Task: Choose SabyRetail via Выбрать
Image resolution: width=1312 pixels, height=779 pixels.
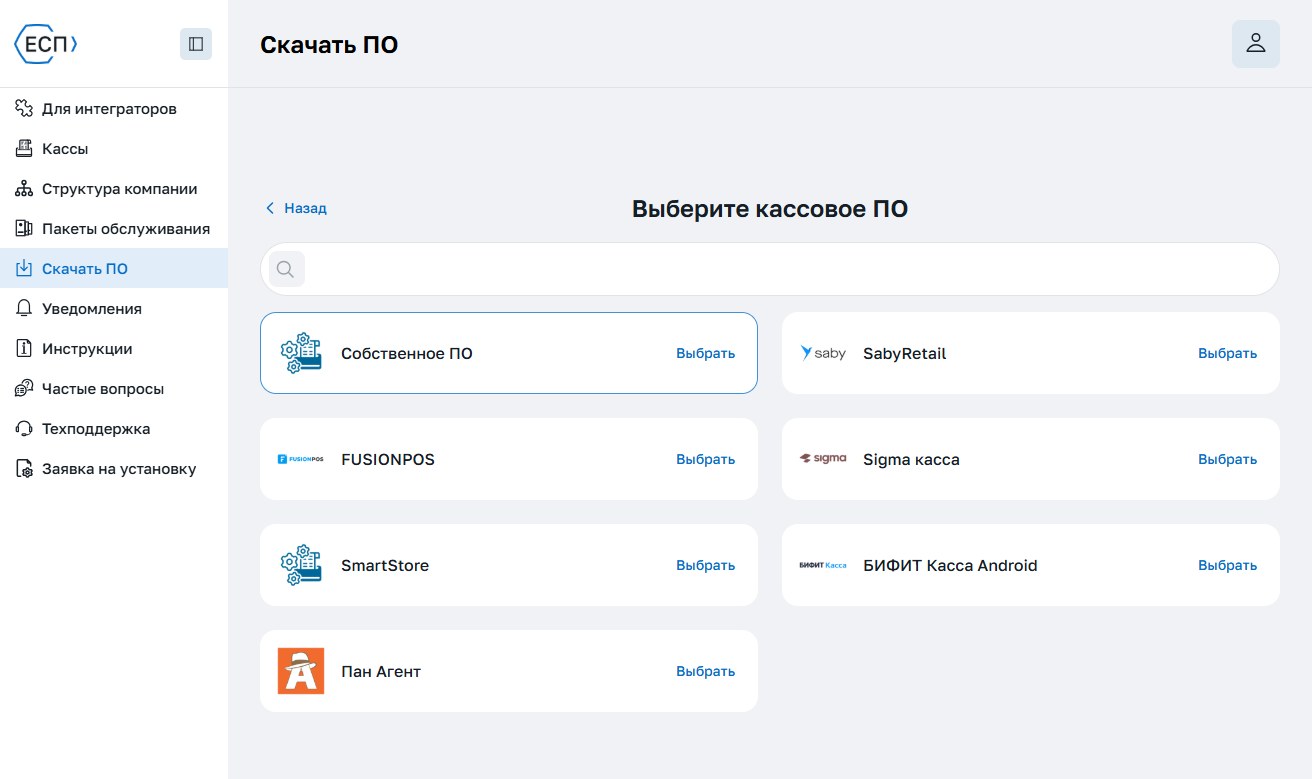Action: pos(1227,353)
